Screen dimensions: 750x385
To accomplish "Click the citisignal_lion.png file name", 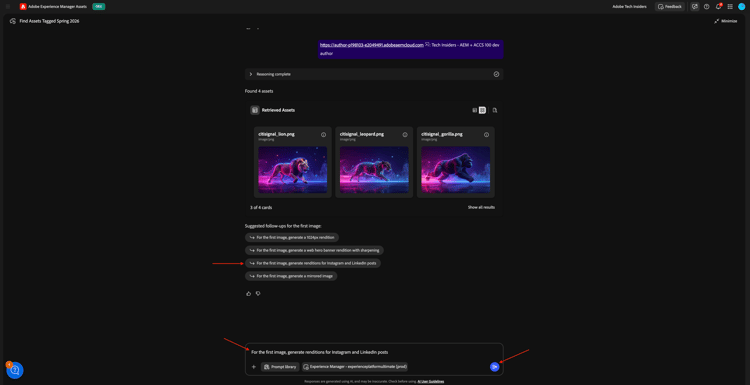I will pos(276,134).
